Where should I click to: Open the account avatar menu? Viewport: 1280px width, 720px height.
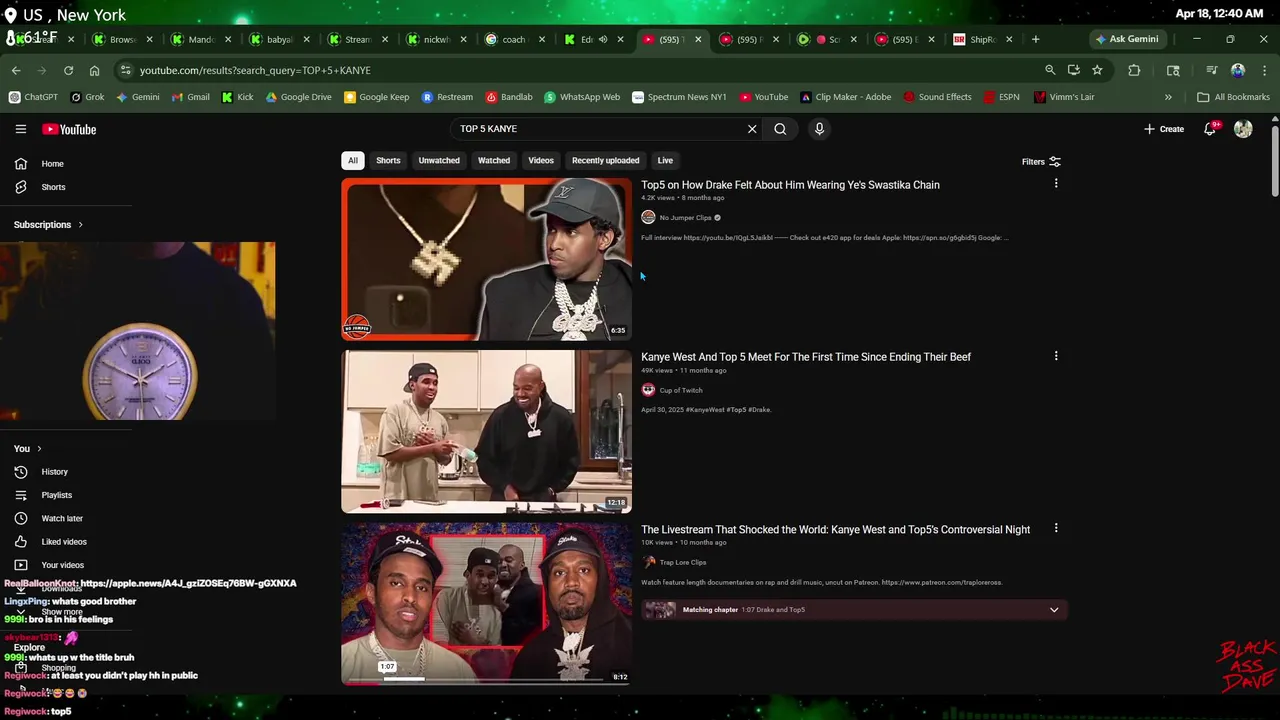tap(1243, 129)
